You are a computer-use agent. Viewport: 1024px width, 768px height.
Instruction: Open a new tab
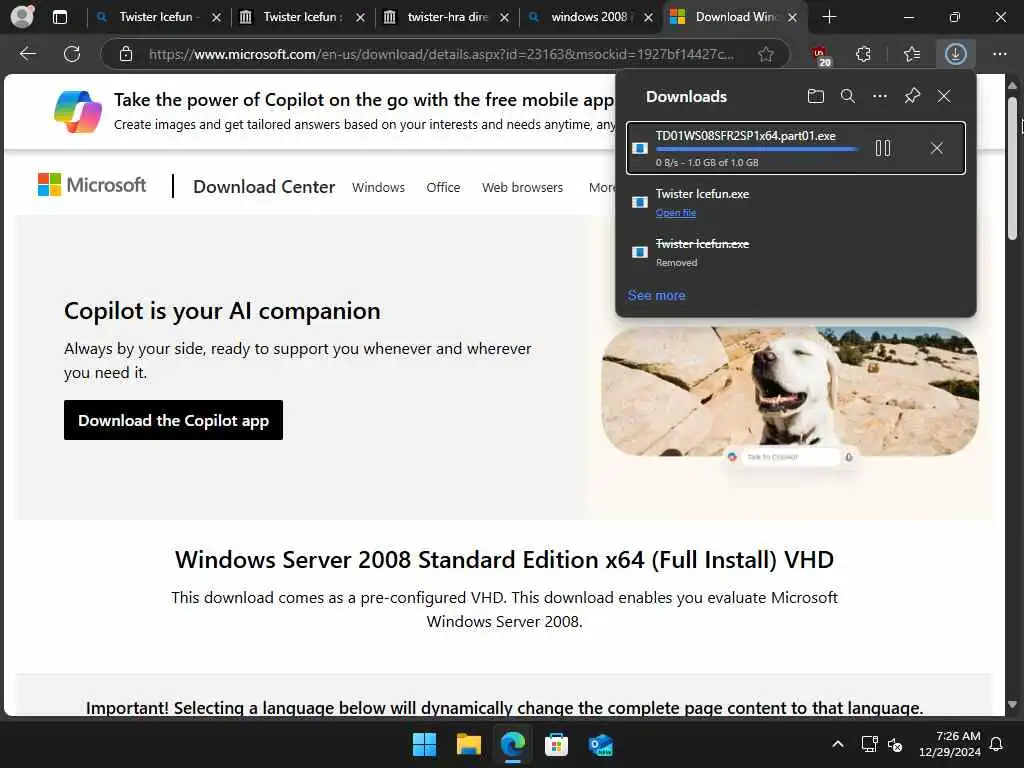(x=829, y=17)
